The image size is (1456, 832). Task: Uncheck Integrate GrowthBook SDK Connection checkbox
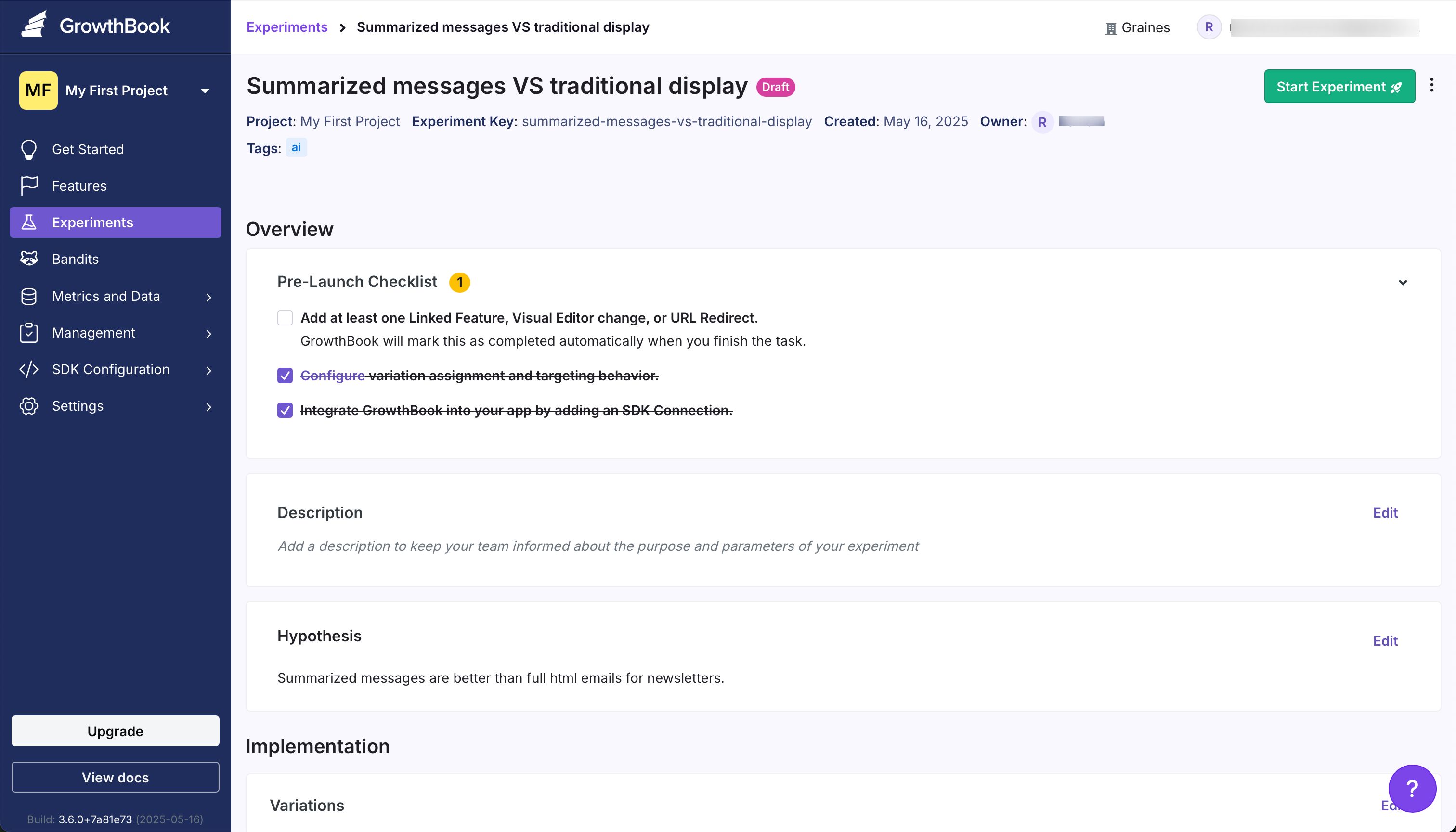[285, 410]
